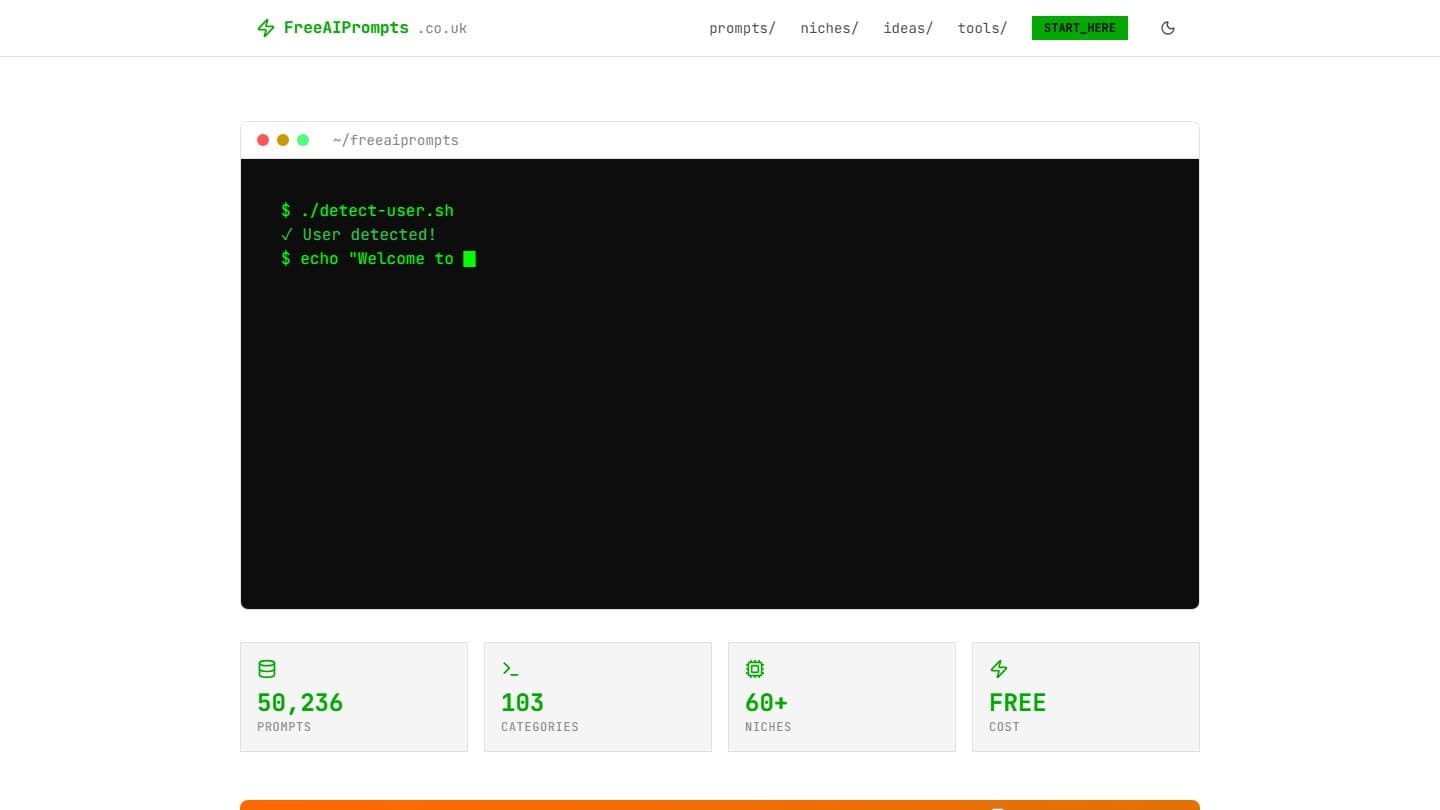Click the FREE cost value
This screenshot has width=1440, height=810.
[x=1017, y=702]
